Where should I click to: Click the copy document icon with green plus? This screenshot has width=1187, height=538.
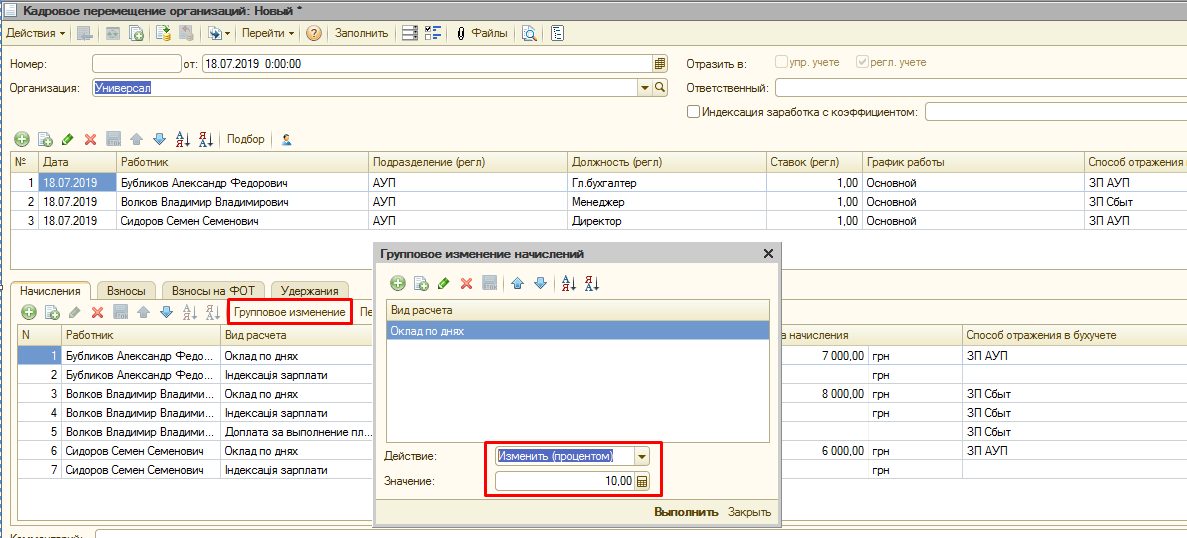[136, 33]
